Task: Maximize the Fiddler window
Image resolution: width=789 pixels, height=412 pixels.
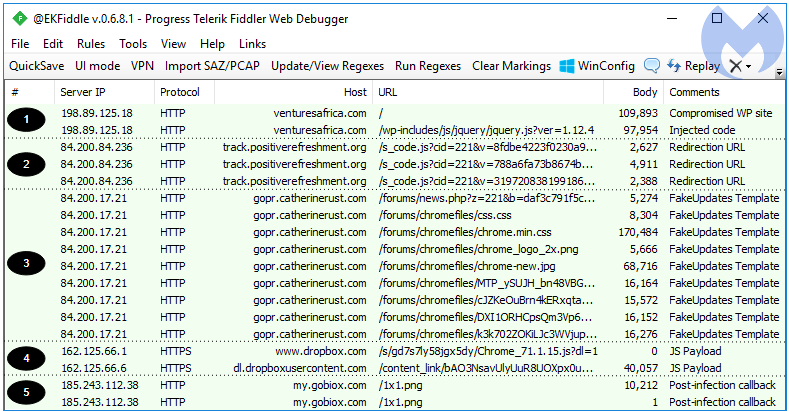Action: 717,19
